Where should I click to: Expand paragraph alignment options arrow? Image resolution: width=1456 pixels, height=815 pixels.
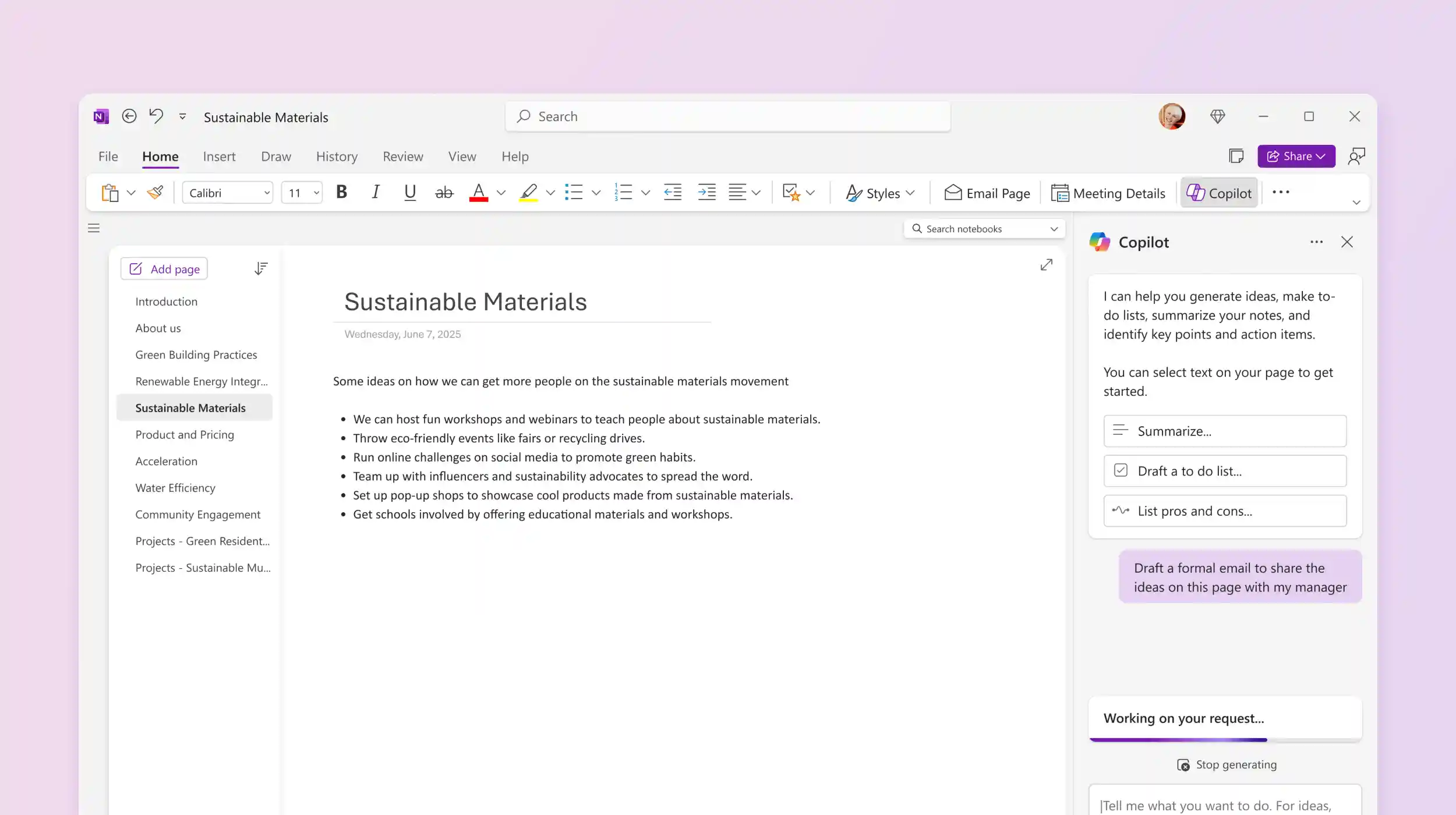tap(756, 193)
